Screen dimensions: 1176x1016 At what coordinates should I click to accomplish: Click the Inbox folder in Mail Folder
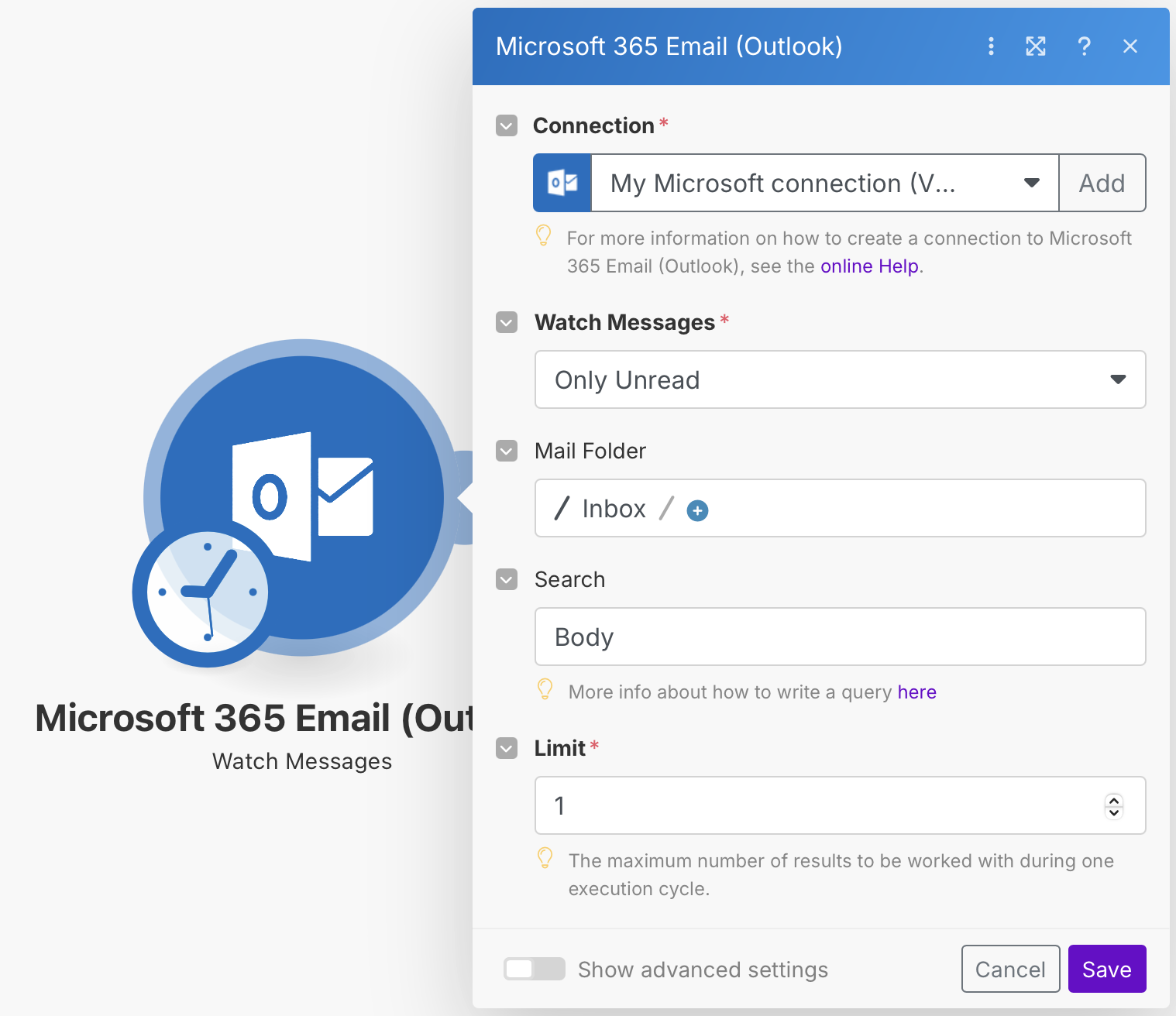tap(614, 509)
